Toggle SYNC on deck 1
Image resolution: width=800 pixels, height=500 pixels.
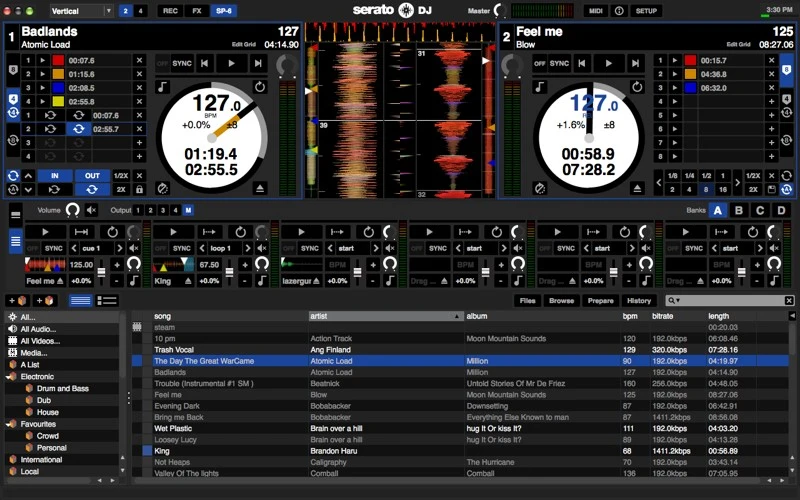182,63
